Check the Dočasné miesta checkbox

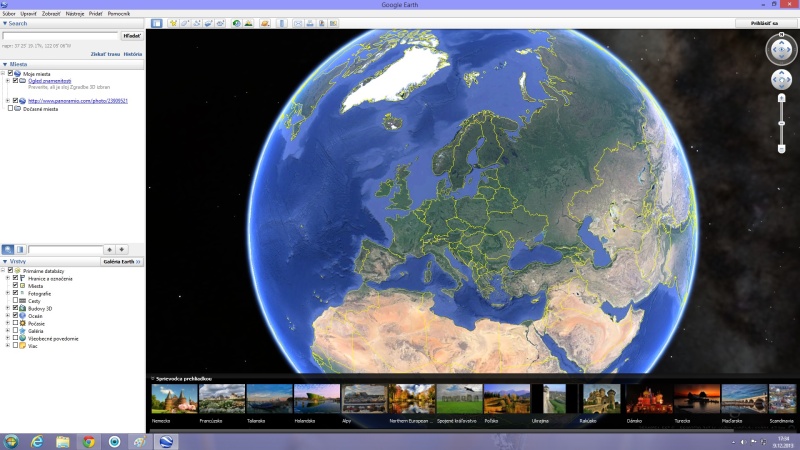[x=10, y=108]
